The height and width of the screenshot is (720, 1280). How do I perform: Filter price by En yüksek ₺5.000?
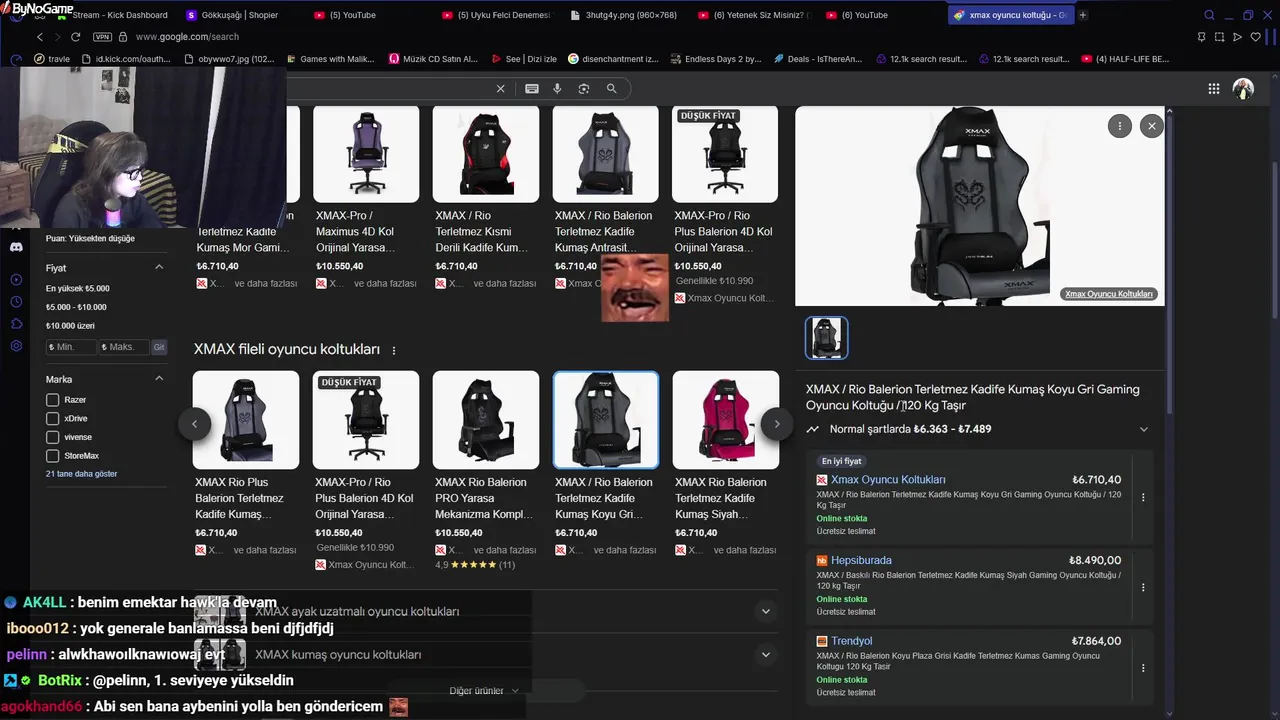pyautogui.click(x=78, y=289)
